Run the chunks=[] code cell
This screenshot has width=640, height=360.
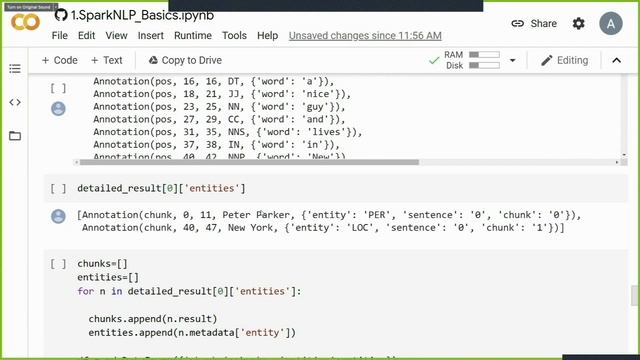pos(58,264)
